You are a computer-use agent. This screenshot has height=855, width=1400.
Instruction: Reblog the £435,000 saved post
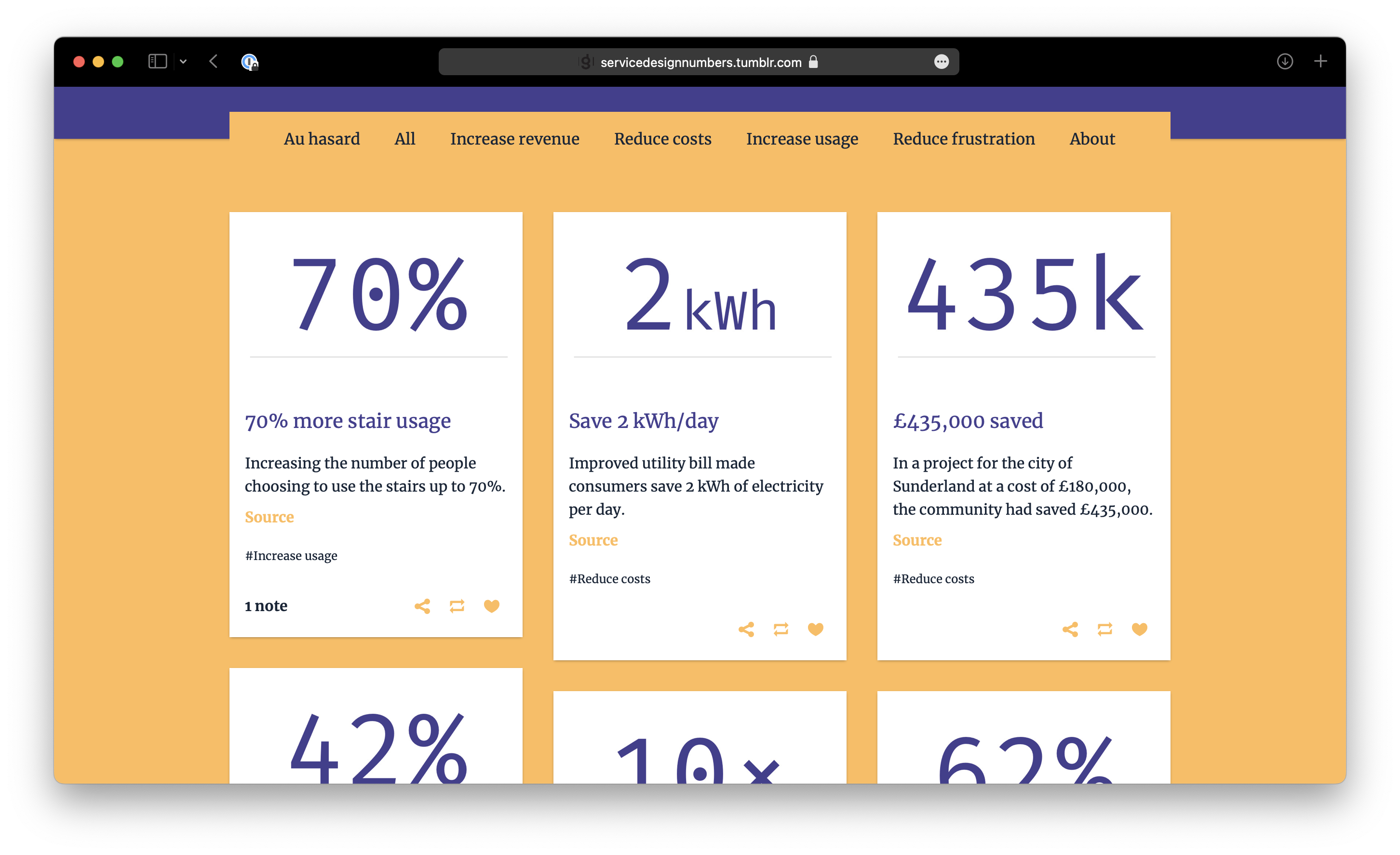(x=1104, y=629)
